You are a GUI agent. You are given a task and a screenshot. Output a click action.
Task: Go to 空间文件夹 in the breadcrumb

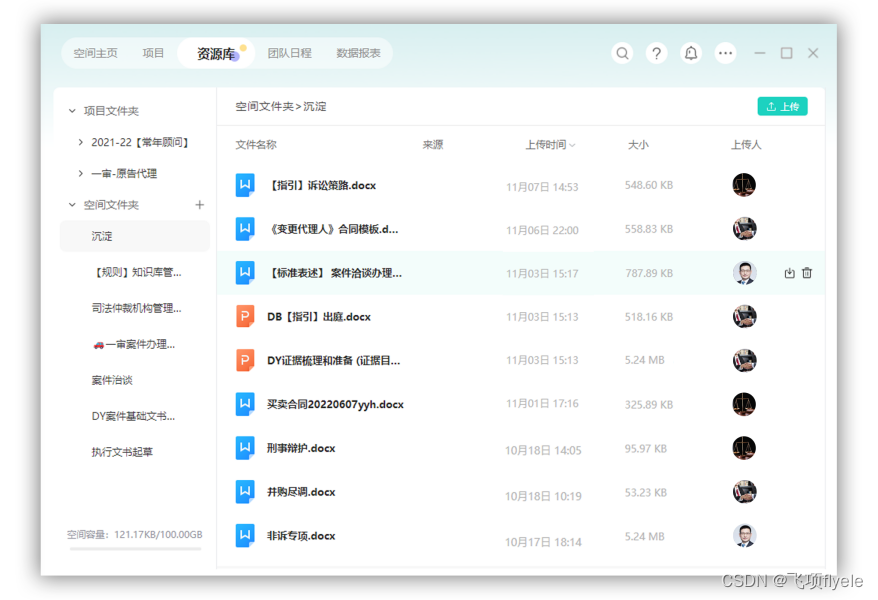(x=264, y=106)
